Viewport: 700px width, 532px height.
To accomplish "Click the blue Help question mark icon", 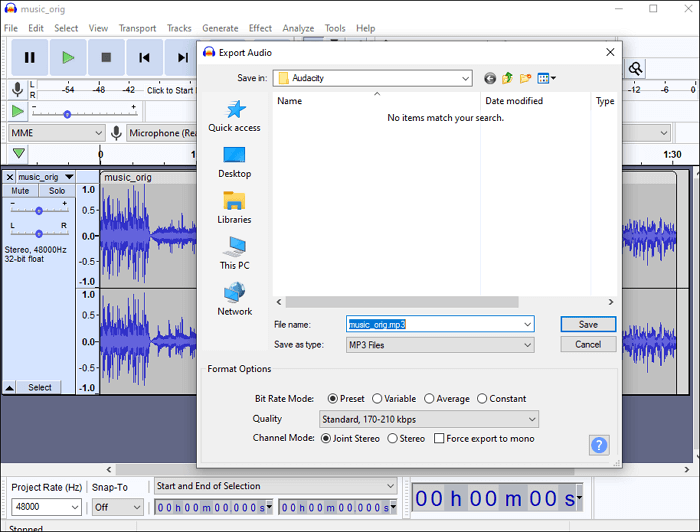I will tap(599, 445).
